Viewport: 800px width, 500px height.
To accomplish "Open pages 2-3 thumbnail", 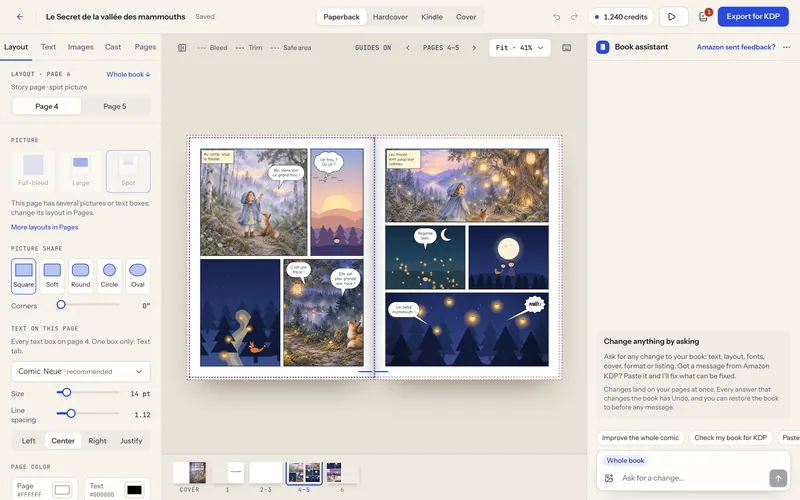I will [x=266, y=473].
